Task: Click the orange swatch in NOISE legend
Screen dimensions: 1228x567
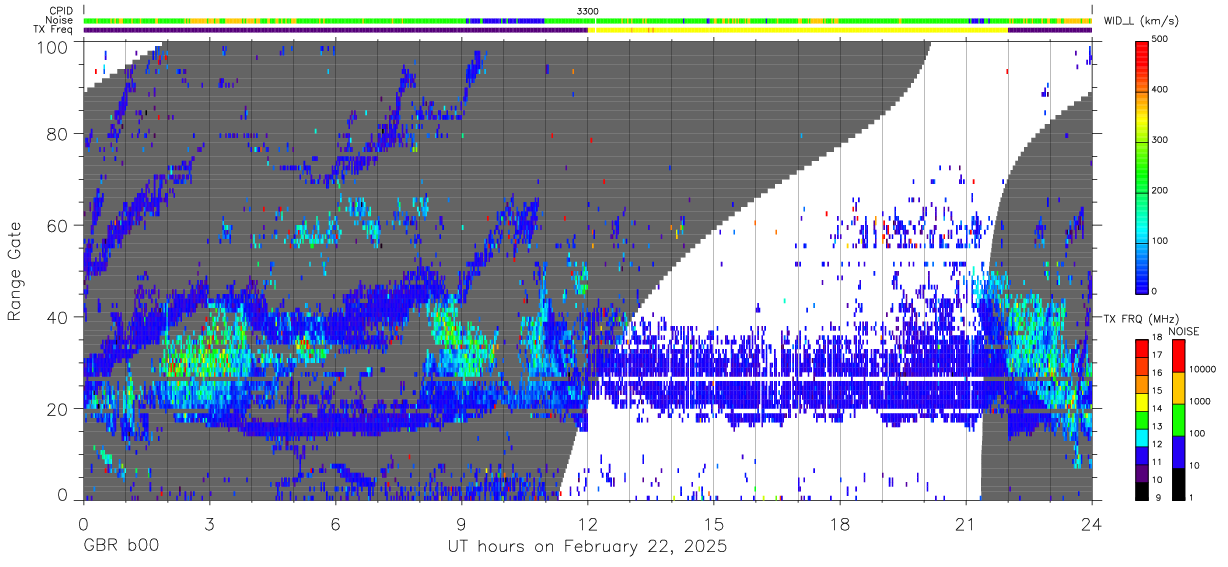Action: (x=1178, y=387)
